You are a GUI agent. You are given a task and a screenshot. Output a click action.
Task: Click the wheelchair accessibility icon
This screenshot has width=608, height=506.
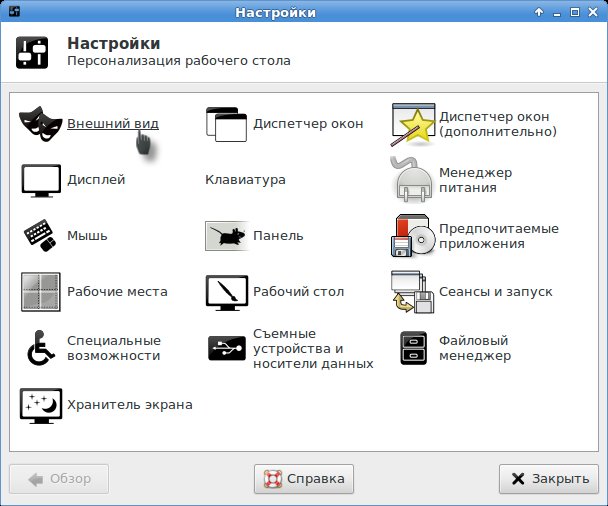[x=41, y=348]
